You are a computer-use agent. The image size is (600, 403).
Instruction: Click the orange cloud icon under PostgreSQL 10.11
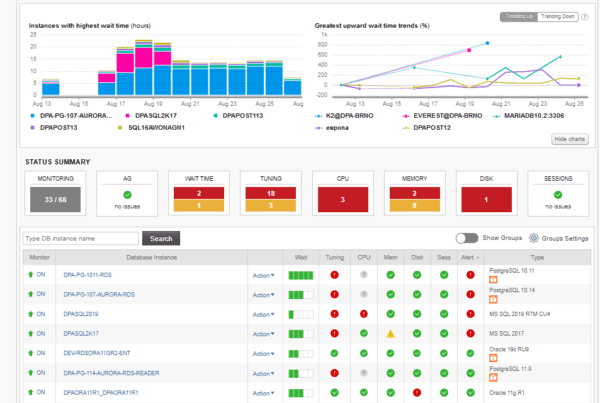(x=493, y=280)
